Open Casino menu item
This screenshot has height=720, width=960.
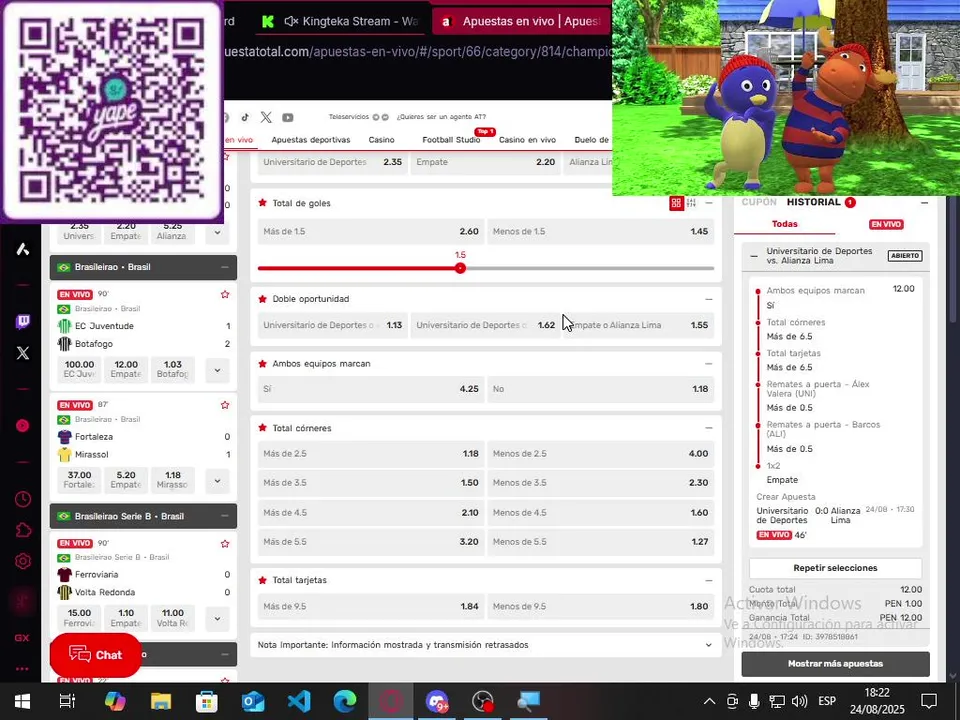tap(381, 140)
